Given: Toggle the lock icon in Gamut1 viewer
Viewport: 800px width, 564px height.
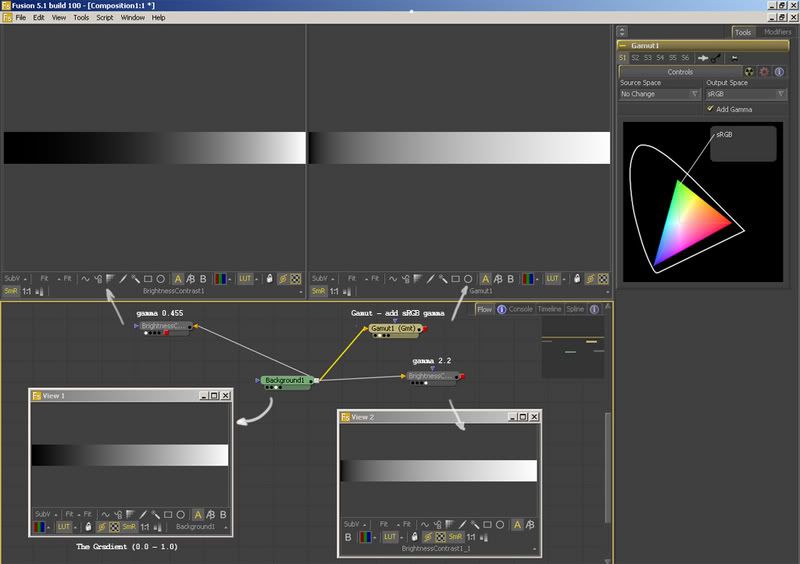Looking at the screenshot, I should point(577,279).
